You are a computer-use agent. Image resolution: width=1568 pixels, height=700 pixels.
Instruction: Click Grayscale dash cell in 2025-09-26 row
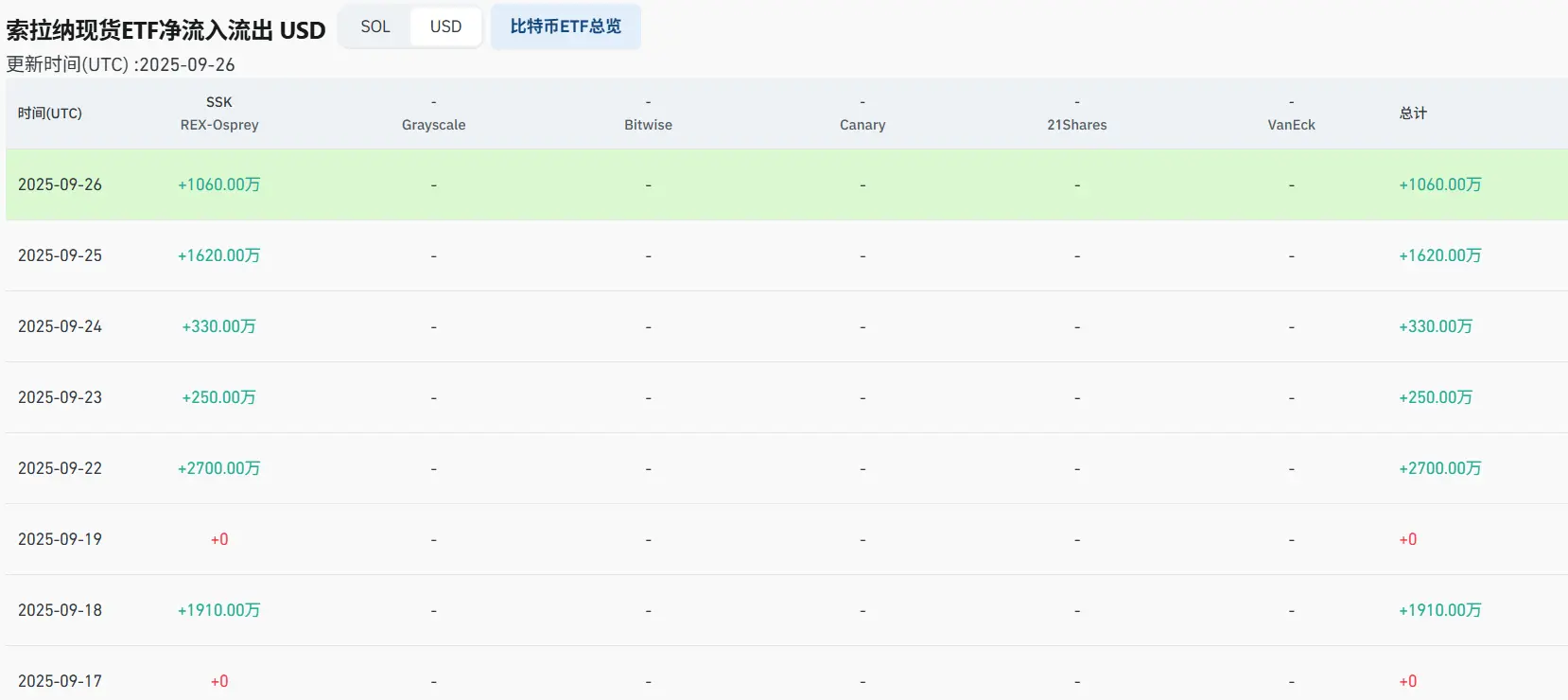pyautogui.click(x=434, y=185)
